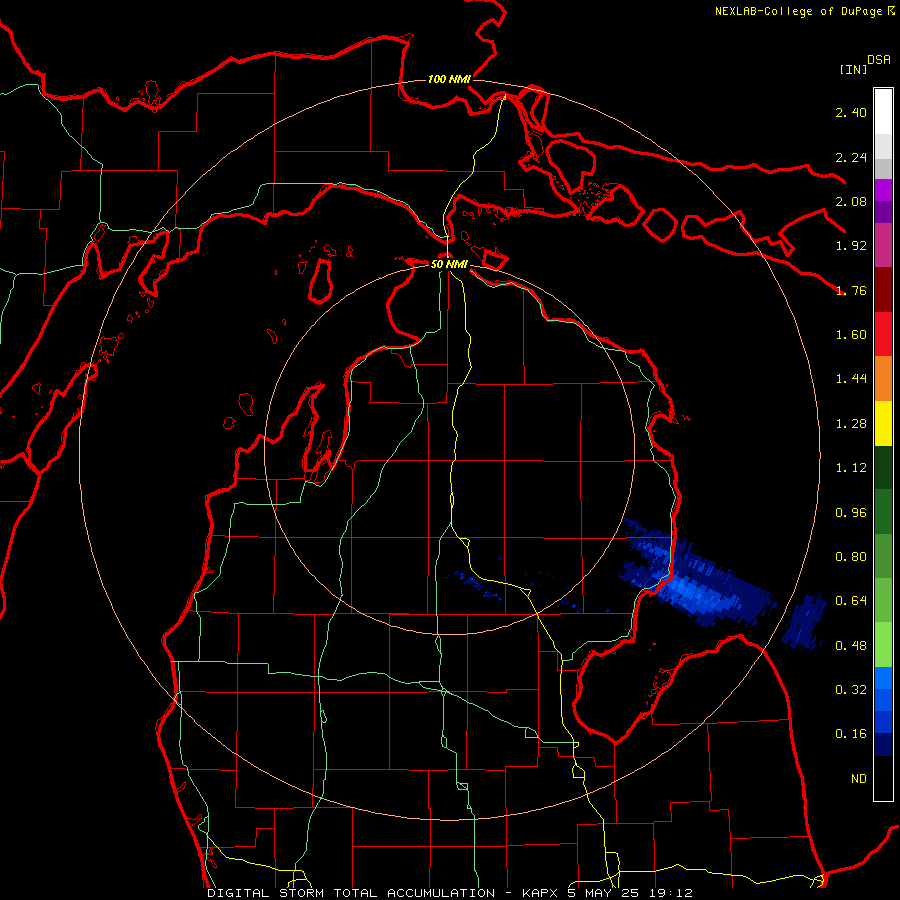The height and width of the screenshot is (900, 900).
Task: Select the 0.64 legend value
Action: click(x=851, y=601)
